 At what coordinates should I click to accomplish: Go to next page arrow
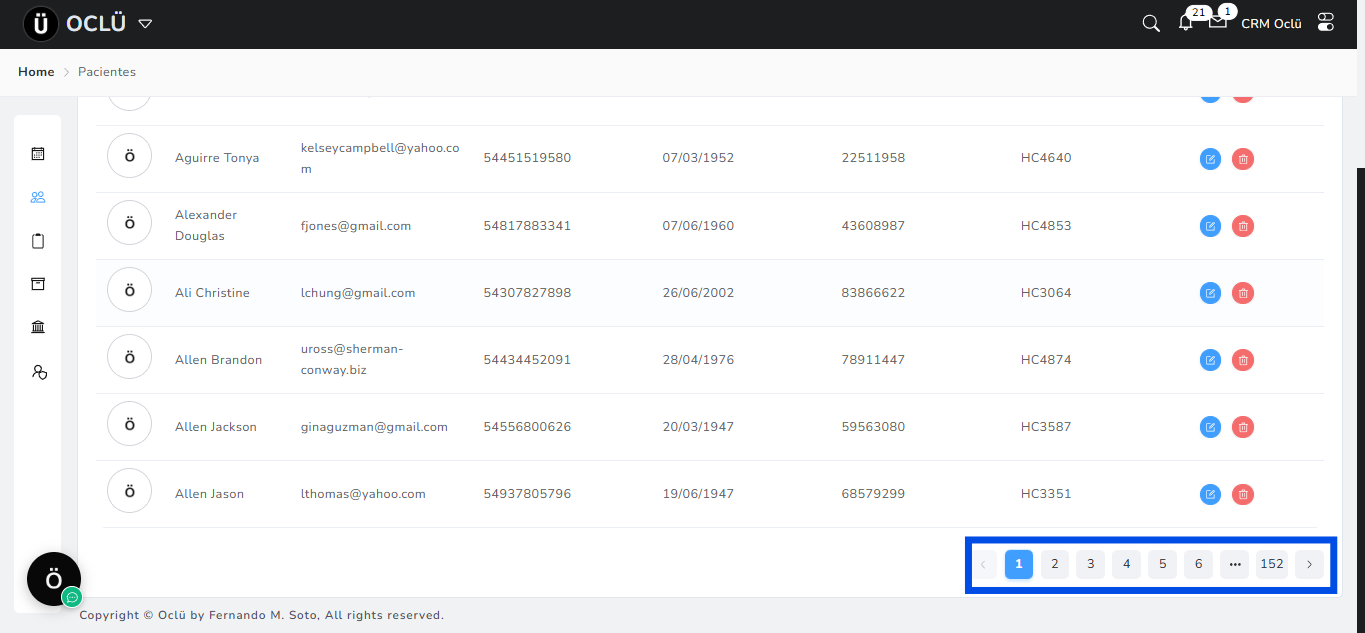click(1309, 564)
